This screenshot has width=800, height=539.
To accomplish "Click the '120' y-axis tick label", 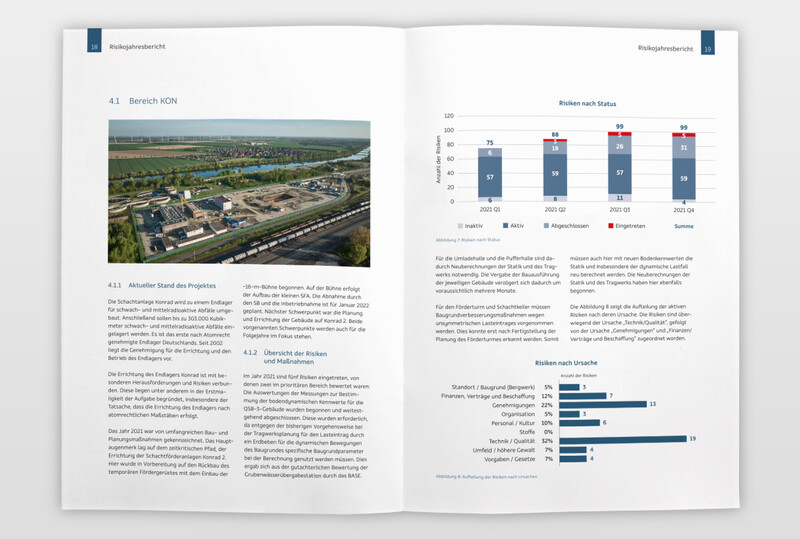I will 449,116.
